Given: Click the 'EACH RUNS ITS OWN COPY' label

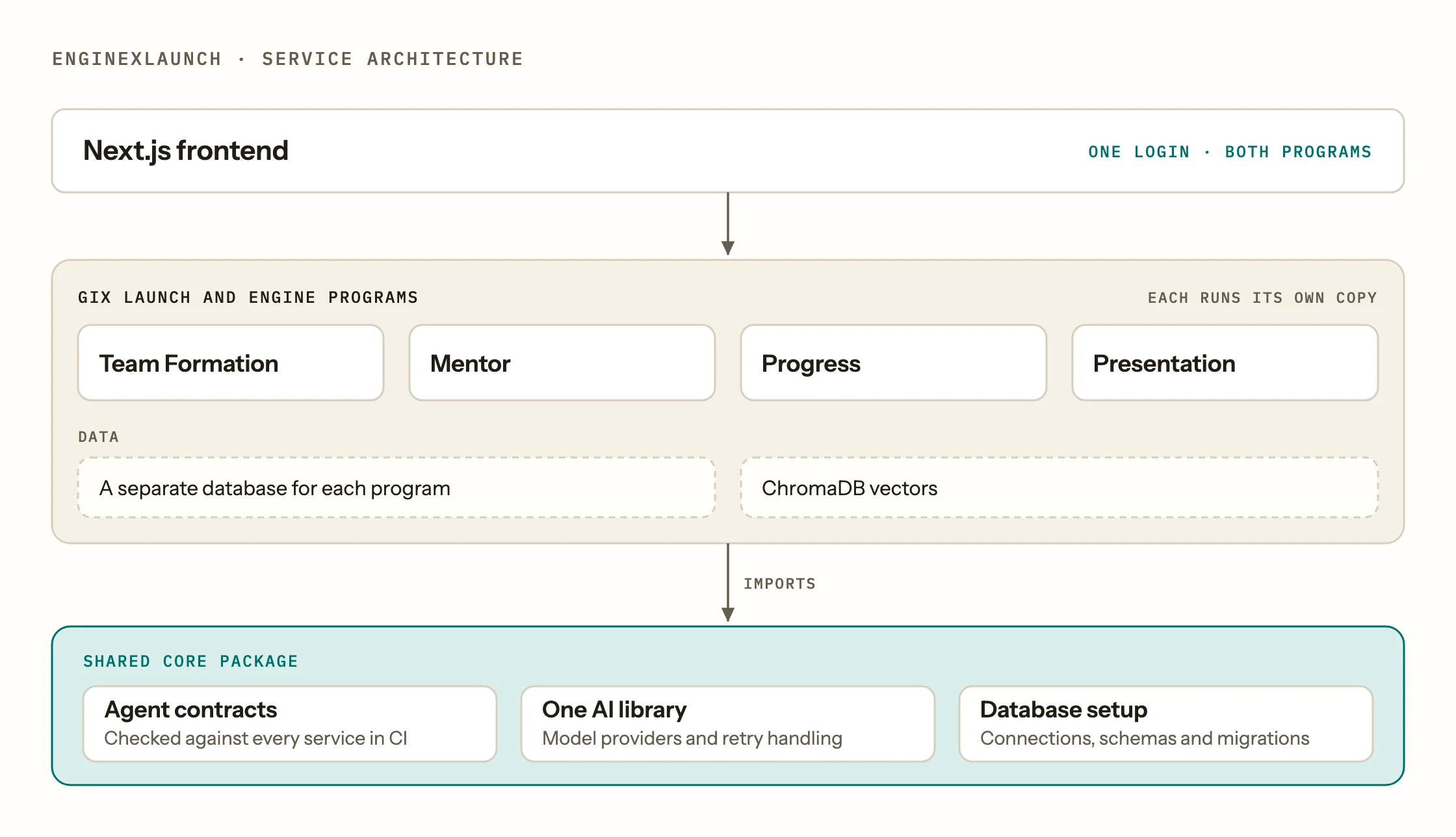Looking at the screenshot, I should [1262, 298].
